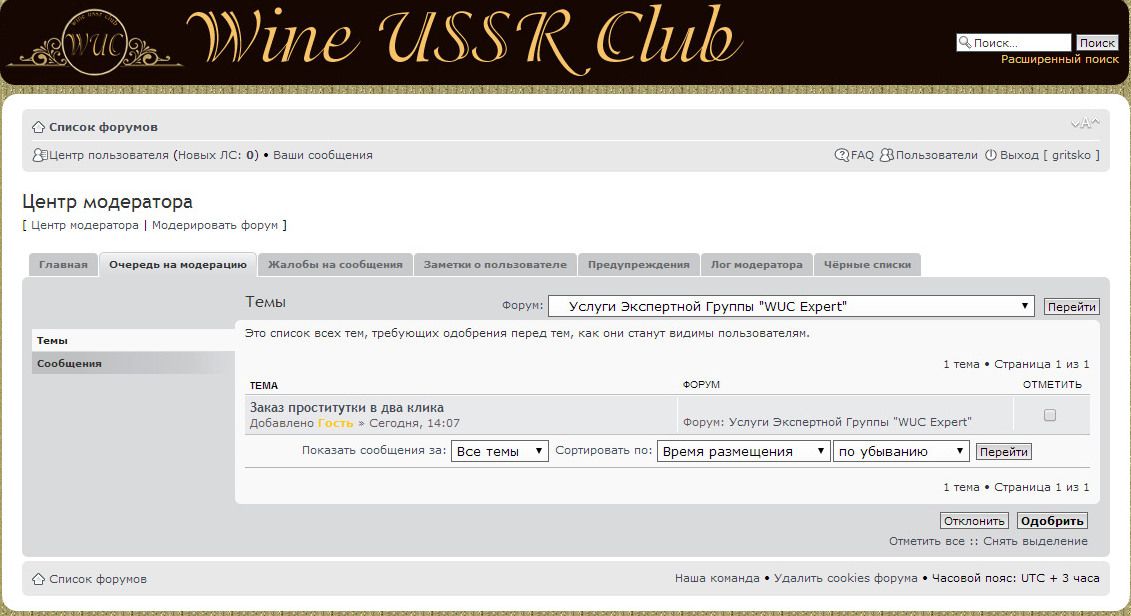
Task: Click the Пользователи members icon
Action: point(886,155)
